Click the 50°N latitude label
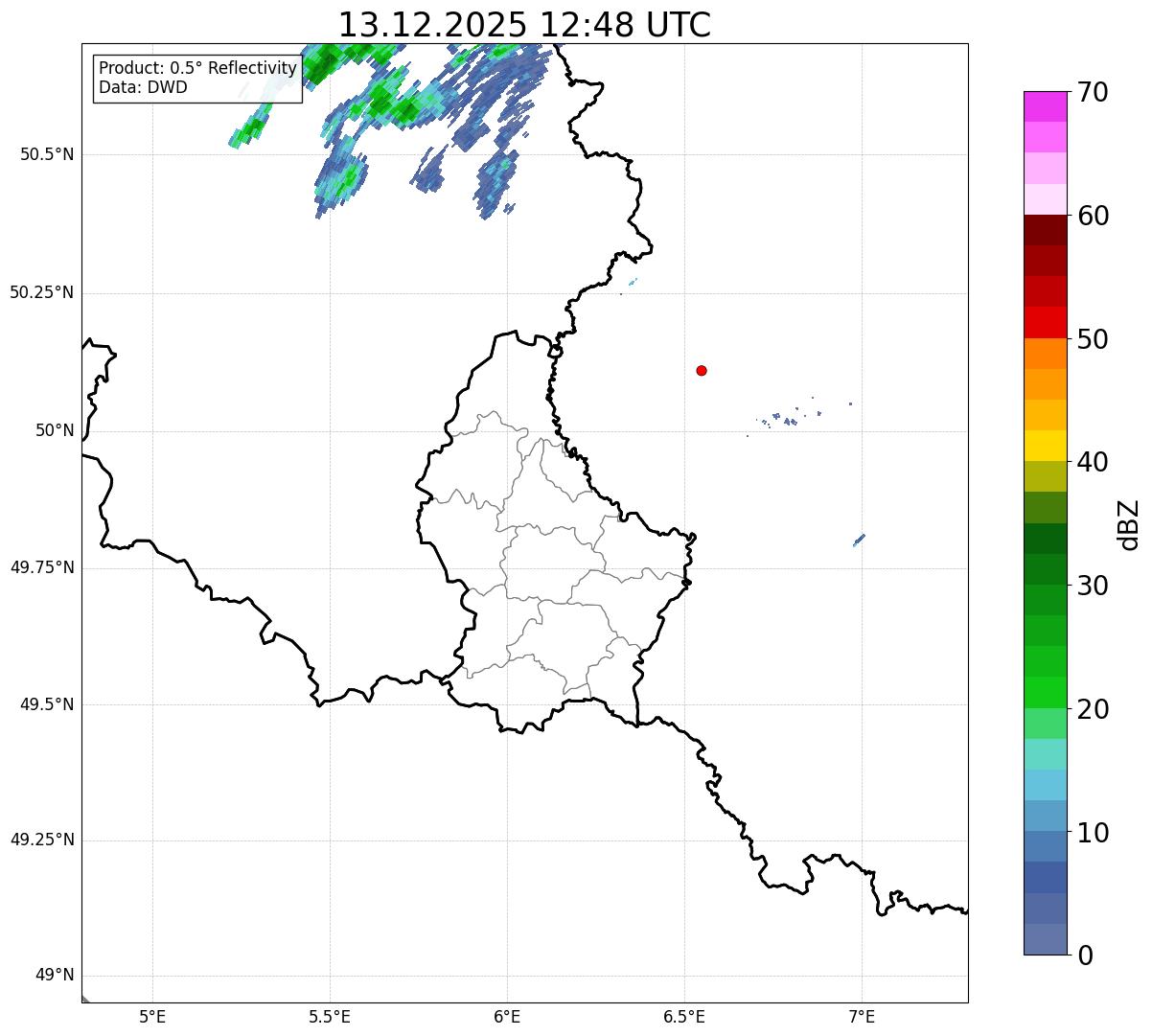This screenshot has width=1152, height=1036. 55,430
